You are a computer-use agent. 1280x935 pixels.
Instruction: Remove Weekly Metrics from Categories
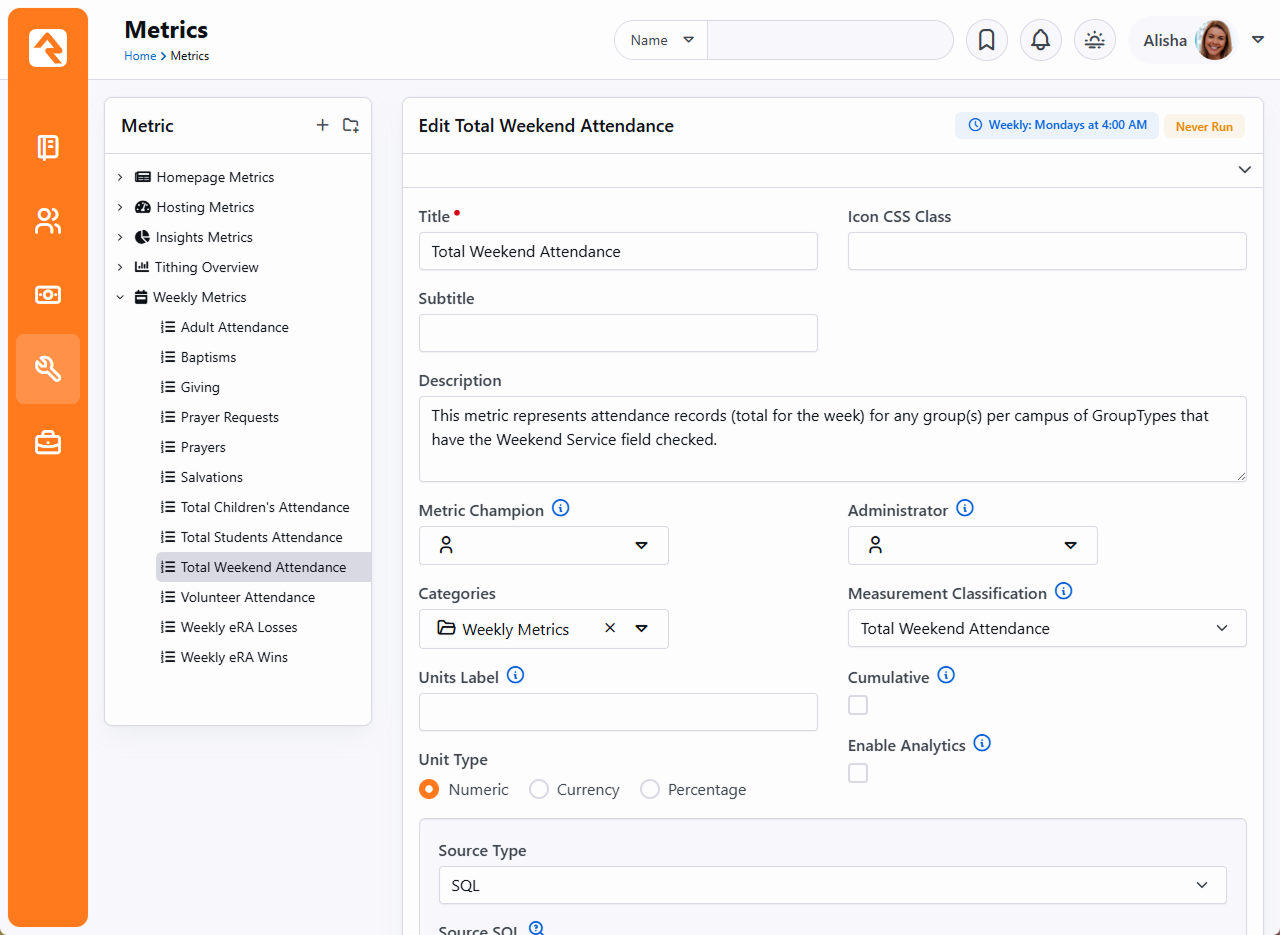(x=610, y=628)
